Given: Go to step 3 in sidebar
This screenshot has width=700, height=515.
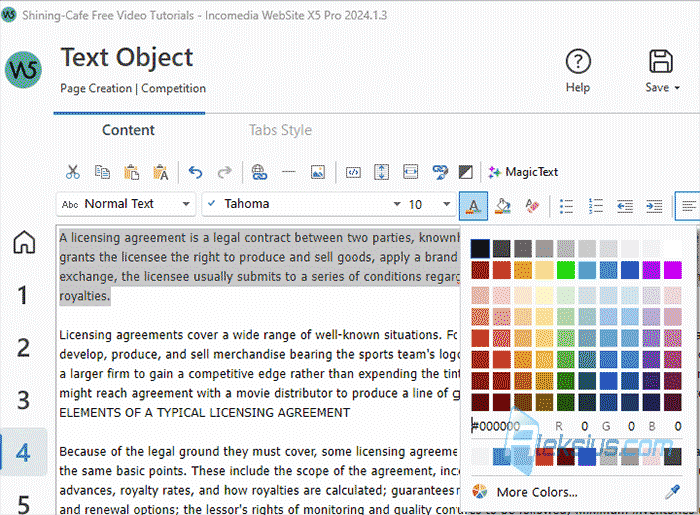Looking at the screenshot, I should [x=23, y=400].
